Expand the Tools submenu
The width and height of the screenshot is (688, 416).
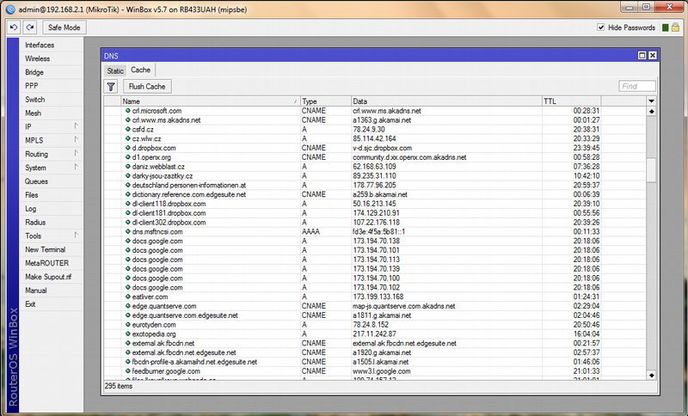tap(51, 236)
